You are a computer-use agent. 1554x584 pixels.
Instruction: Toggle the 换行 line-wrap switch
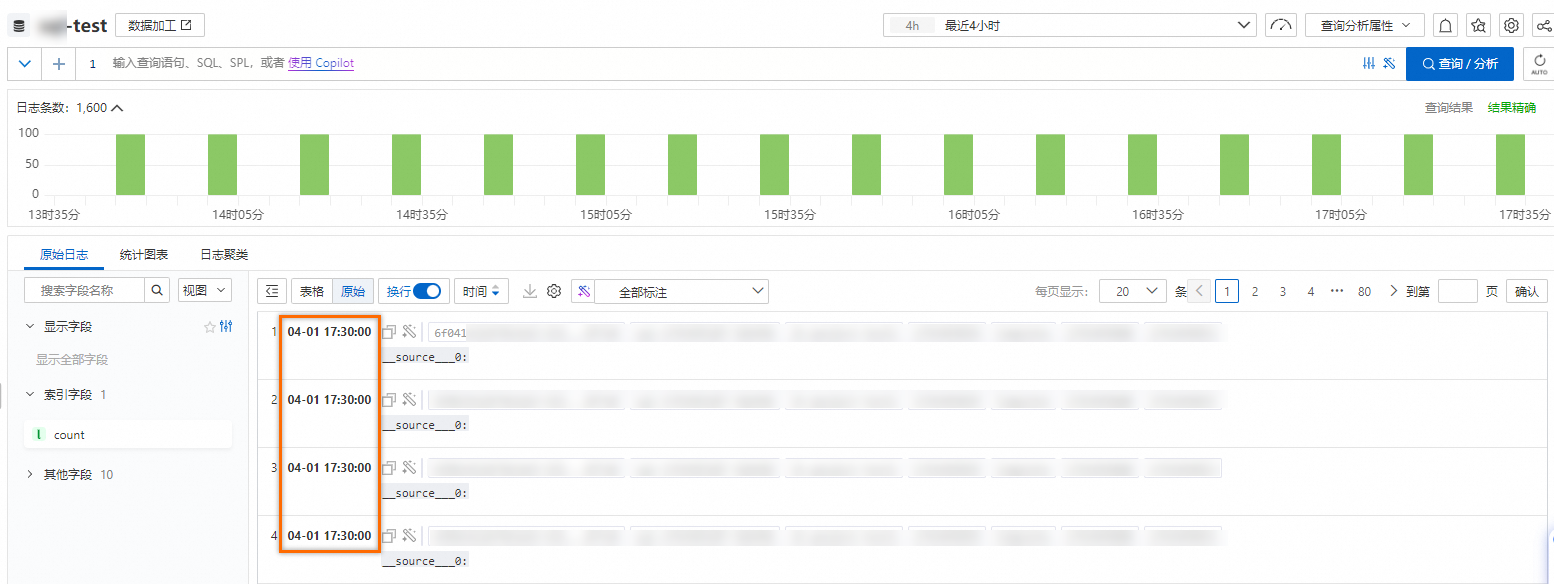pyautogui.click(x=427, y=291)
